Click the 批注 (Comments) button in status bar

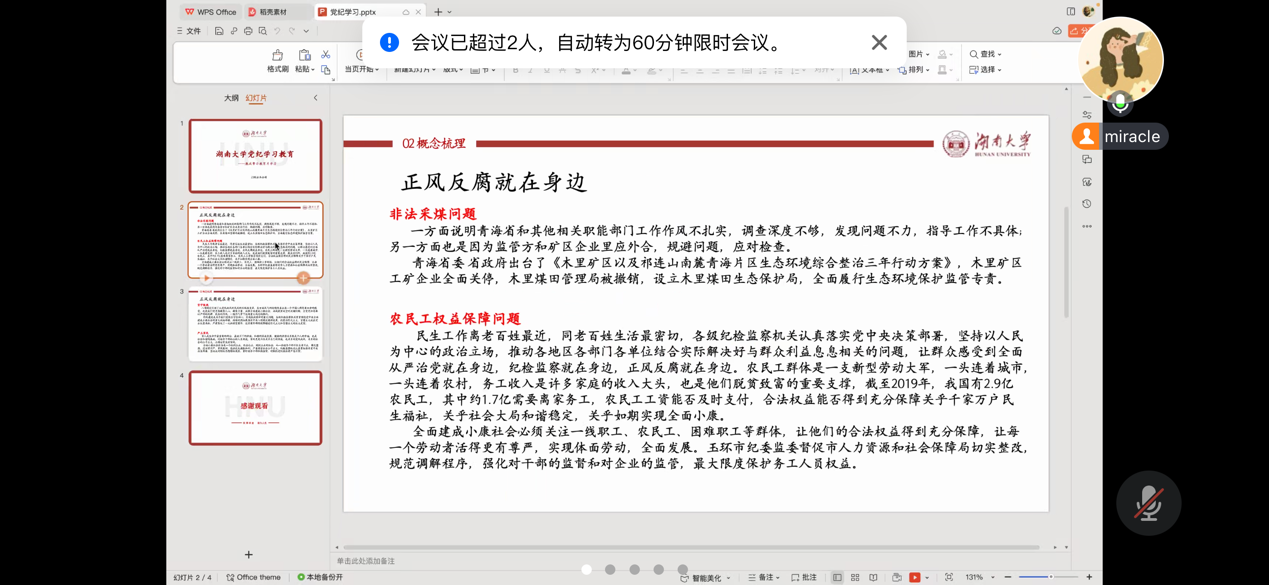tap(804, 578)
